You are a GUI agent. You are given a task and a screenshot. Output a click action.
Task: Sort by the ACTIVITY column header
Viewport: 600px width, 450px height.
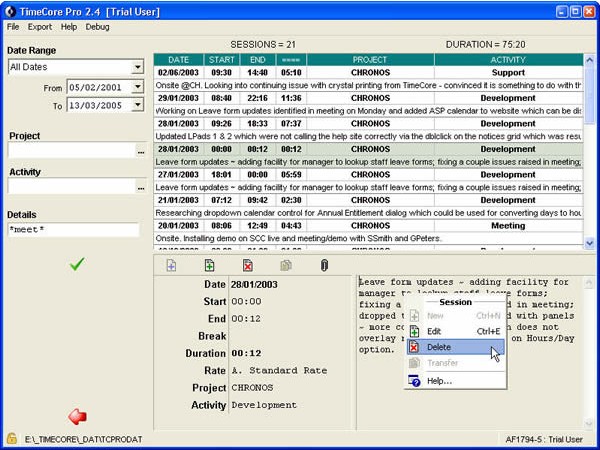coord(508,60)
